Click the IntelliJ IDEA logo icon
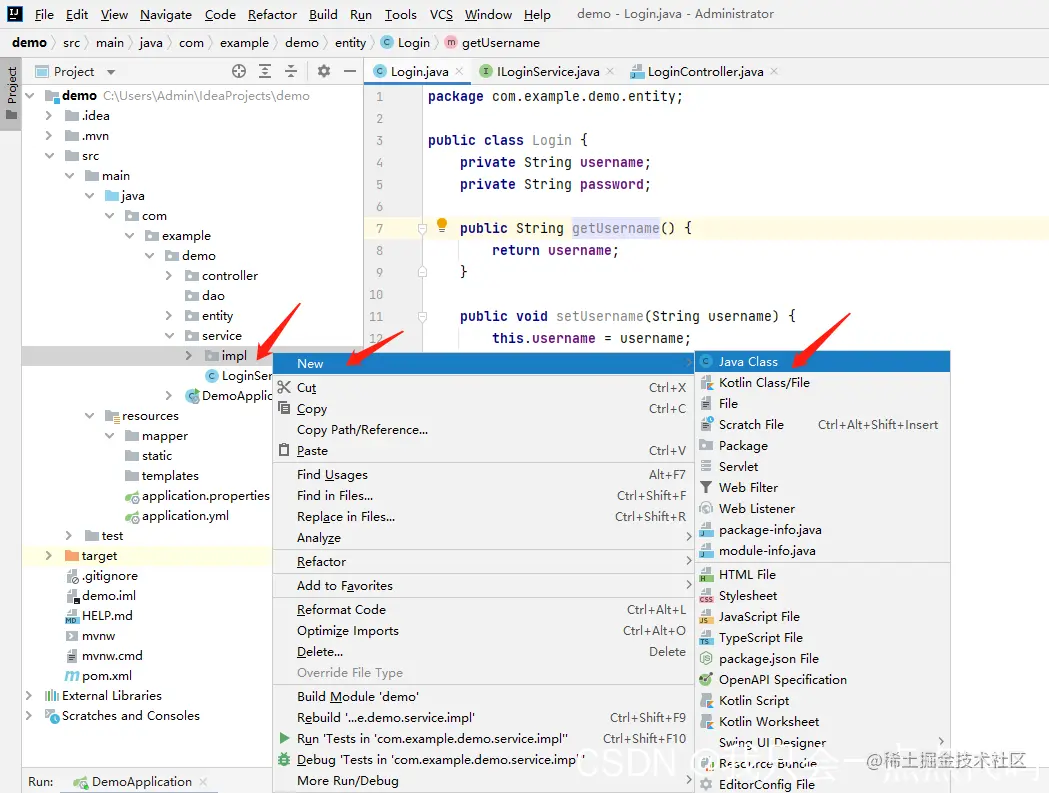The height and width of the screenshot is (793, 1049). 15,13
